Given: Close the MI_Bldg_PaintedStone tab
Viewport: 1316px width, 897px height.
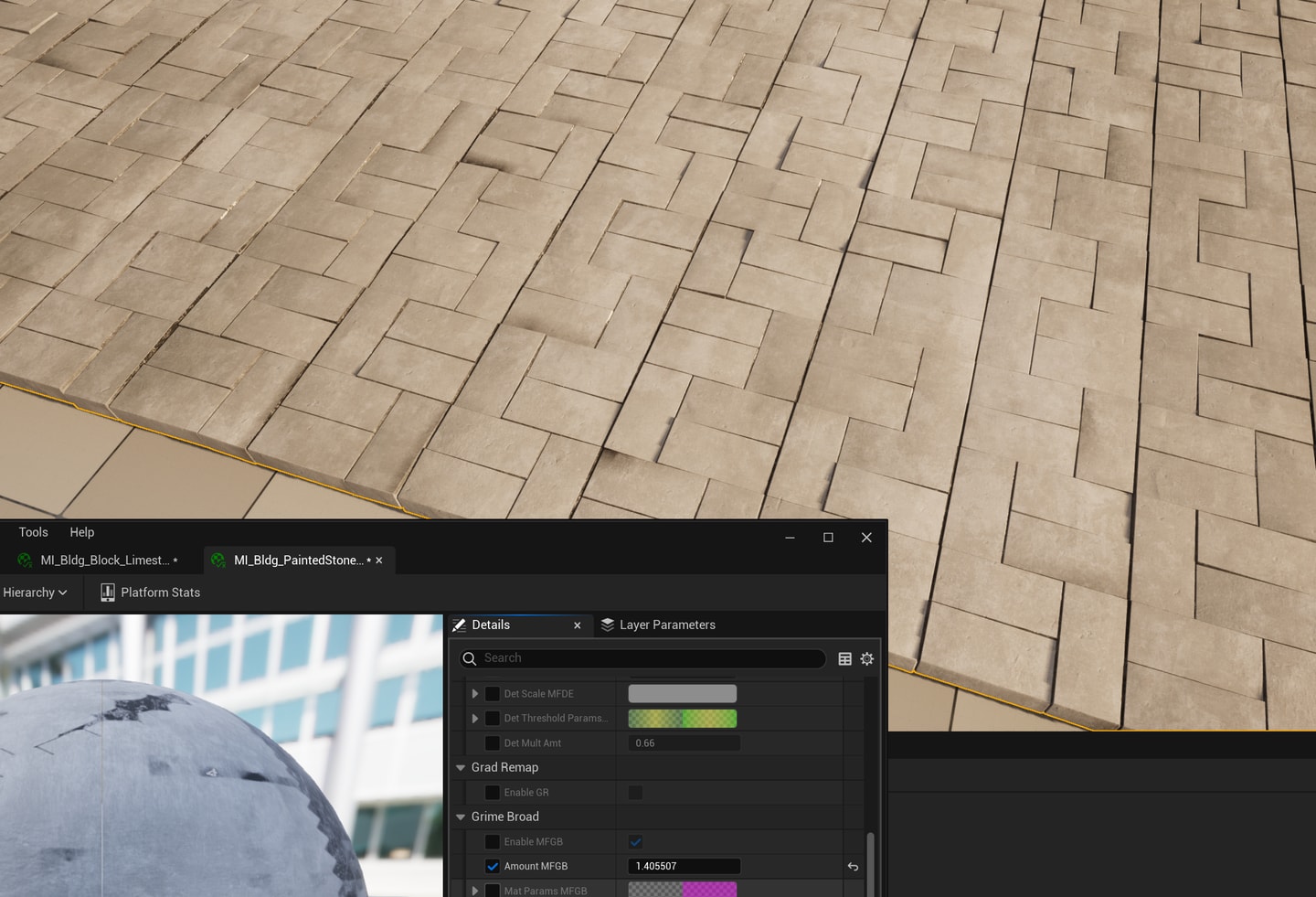Looking at the screenshot, I should point(379,561).
